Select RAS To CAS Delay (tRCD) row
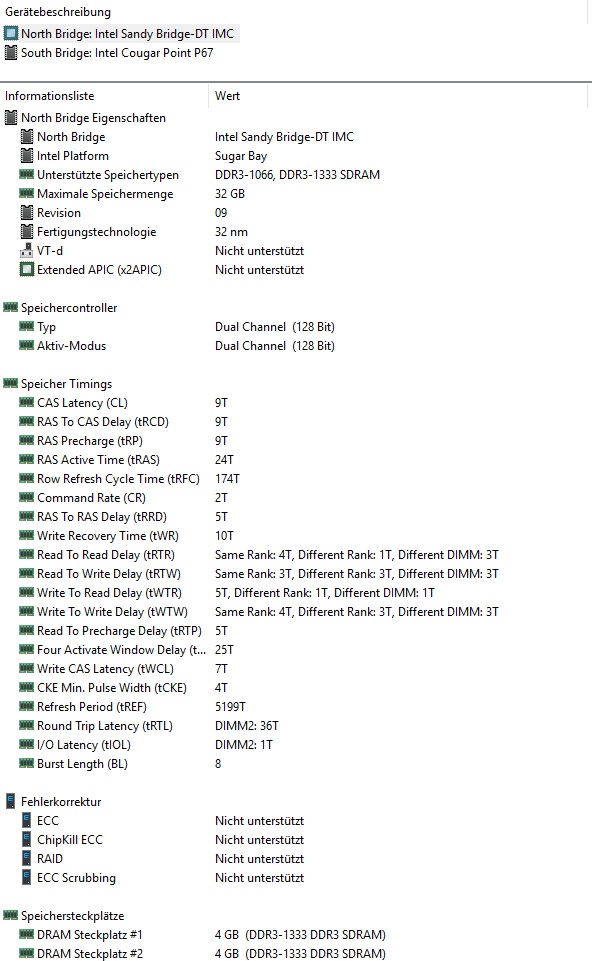The image size is (592, 961). point(103,422)
